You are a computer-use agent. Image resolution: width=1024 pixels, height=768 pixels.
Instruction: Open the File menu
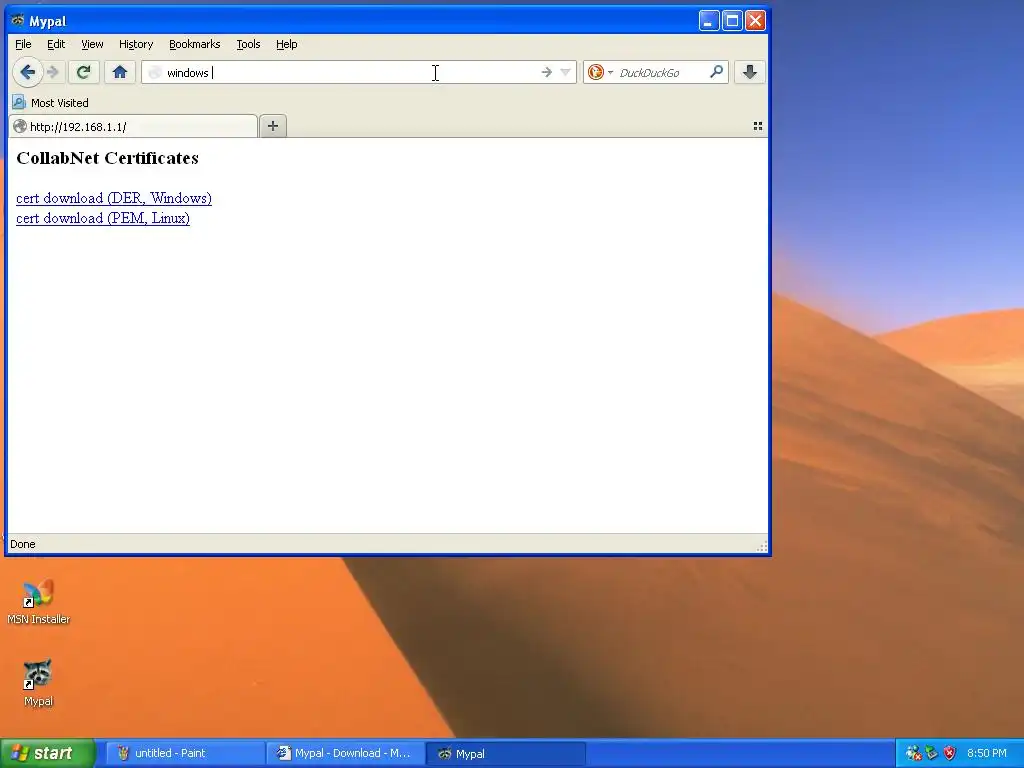click(23, 44)
